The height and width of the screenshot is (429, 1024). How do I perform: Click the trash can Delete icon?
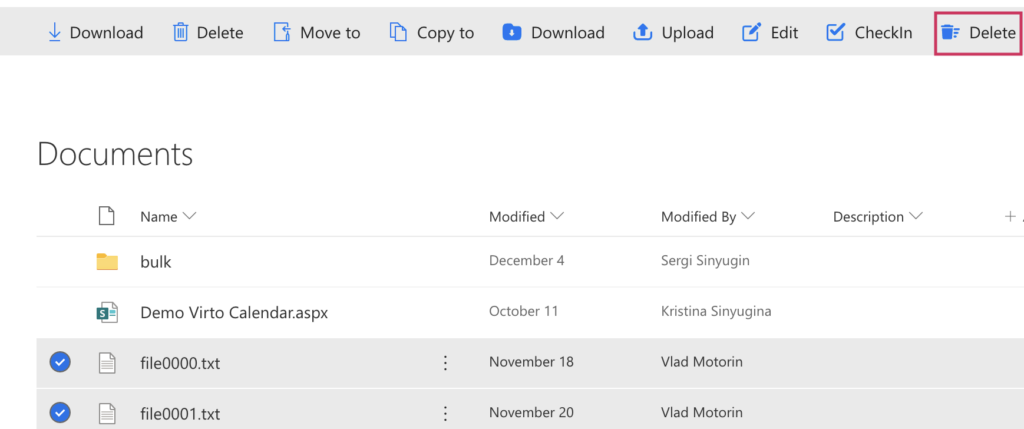[x=180, y=32]
